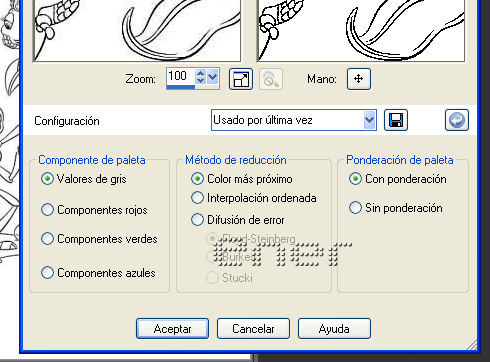Select Sin ponderación palette weighting
This screenshot has width=490, height=362.
pos(396,208)
